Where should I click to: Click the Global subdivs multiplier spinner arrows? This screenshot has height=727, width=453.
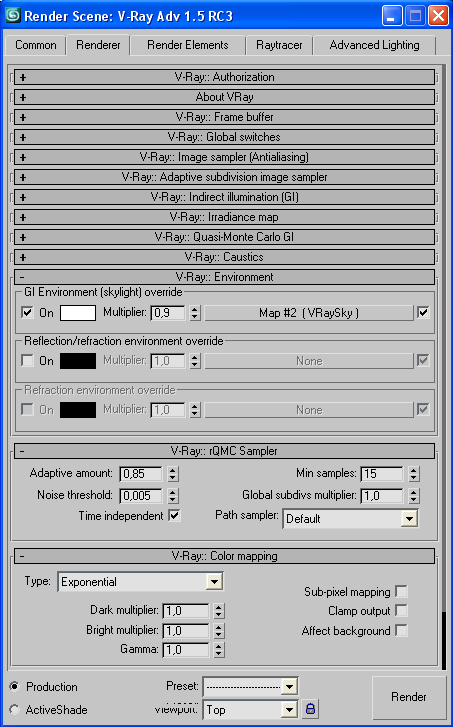click(x=414, y=496)
